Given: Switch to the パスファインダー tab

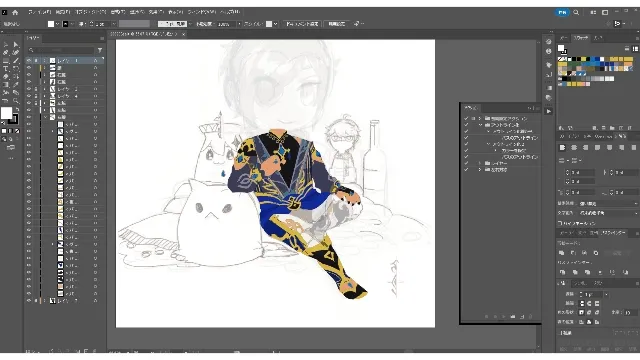Looking at the screenshot, I should tap(614, 233).
